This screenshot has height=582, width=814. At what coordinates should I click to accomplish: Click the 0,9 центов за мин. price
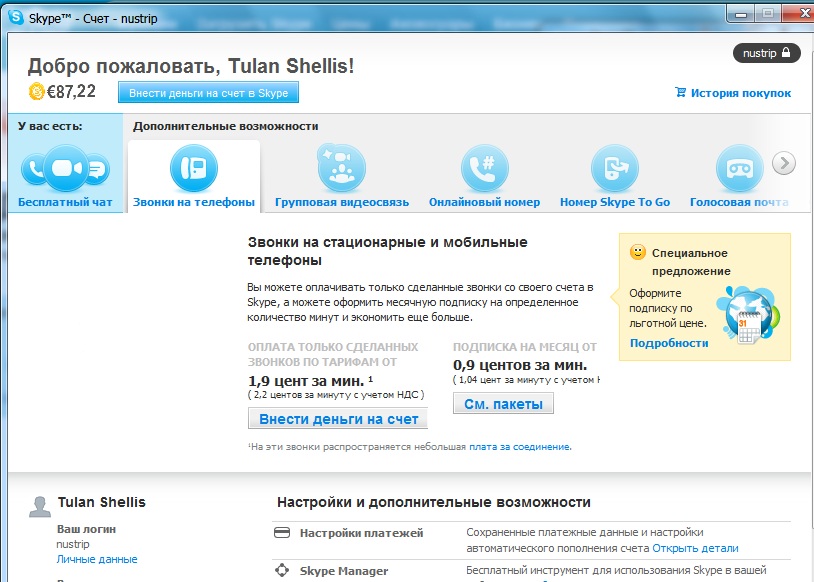coord(520,365)
